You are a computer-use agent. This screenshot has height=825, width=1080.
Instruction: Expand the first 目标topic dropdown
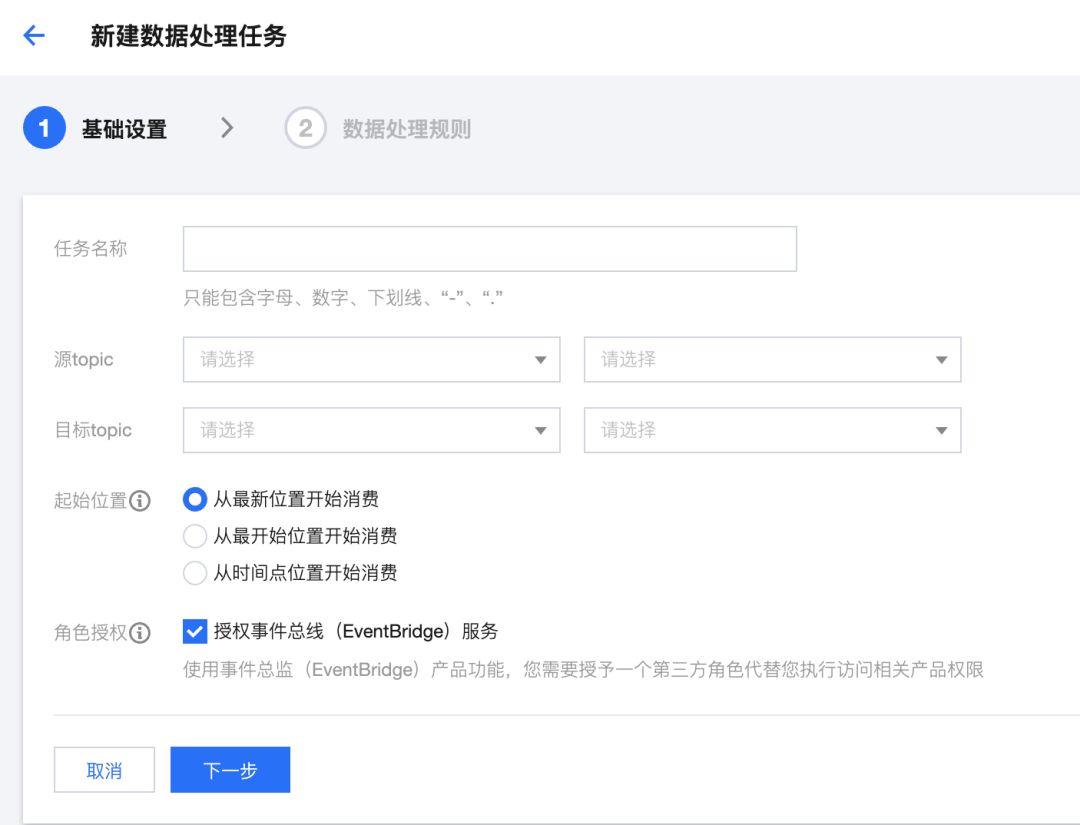pyautogui.click(x=371, y=430)
